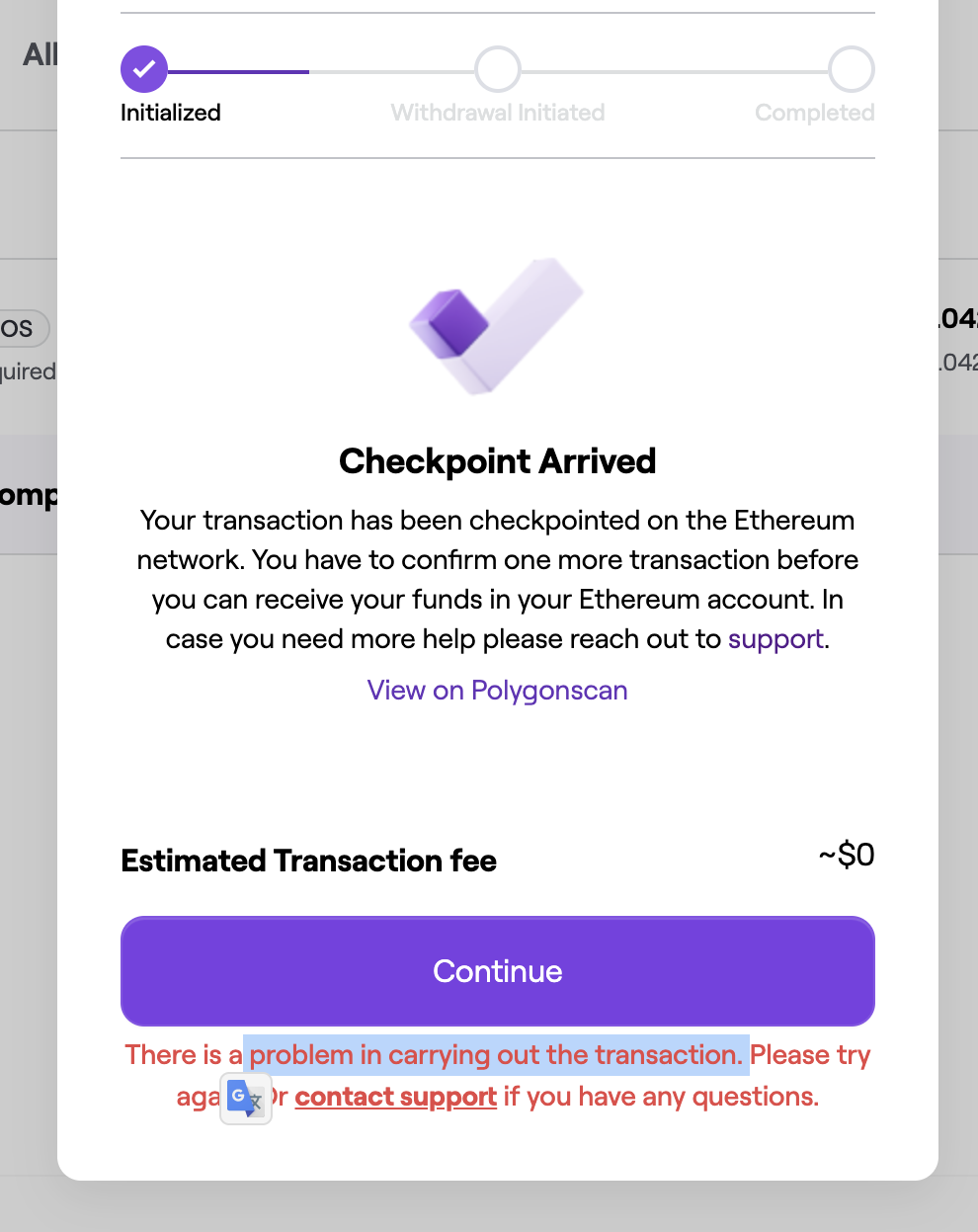Select the Initialized step label

coord(171,113)
